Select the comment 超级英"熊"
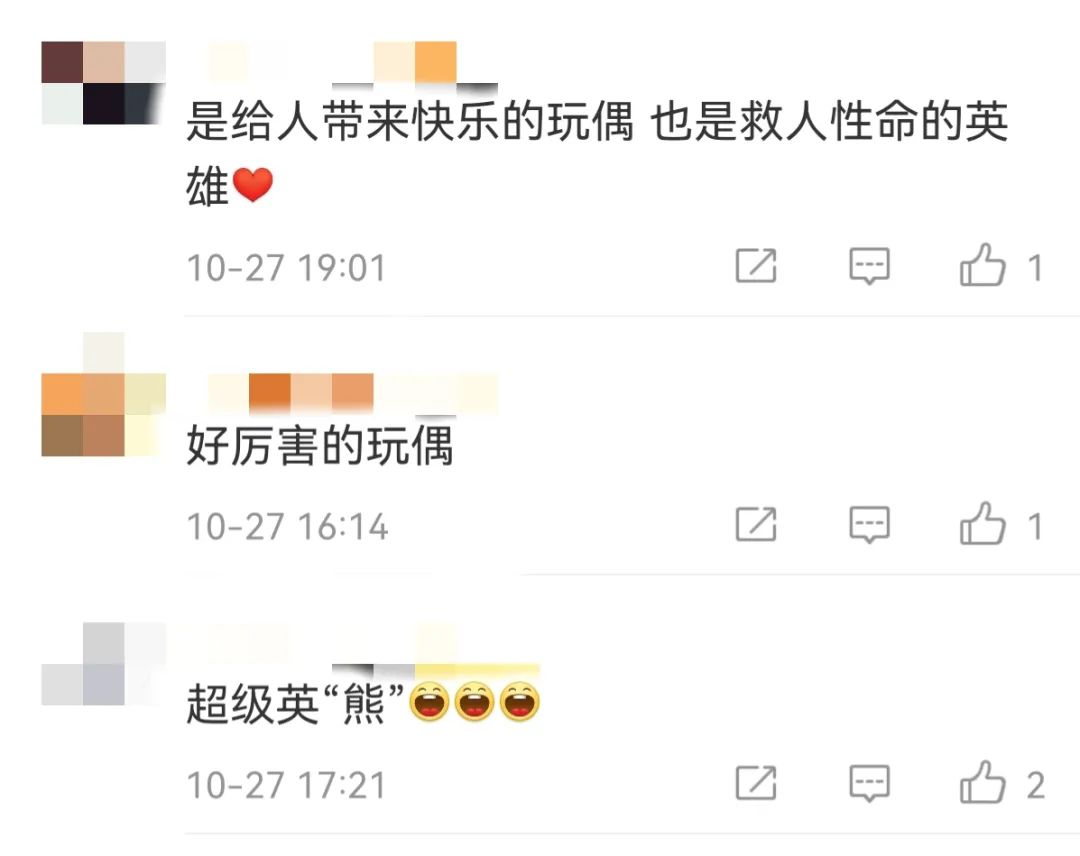This screenshot has height=856, width=1080. pos(363,703)
